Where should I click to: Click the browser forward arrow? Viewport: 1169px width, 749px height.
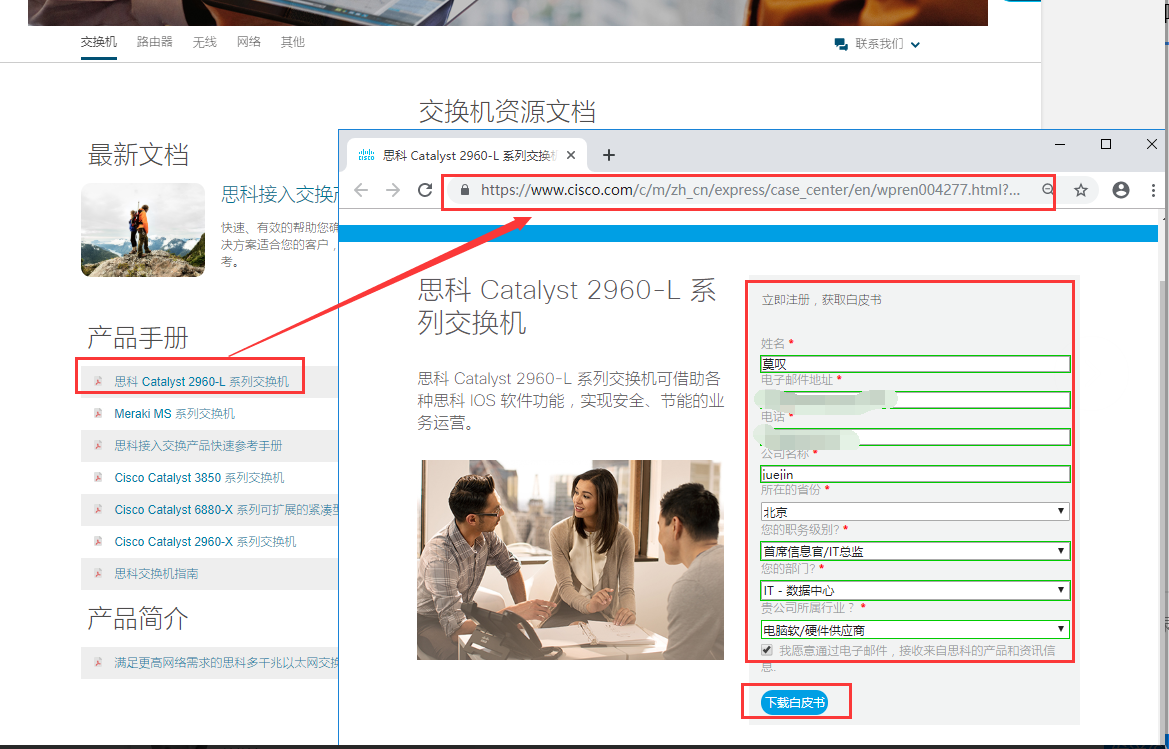393,190
